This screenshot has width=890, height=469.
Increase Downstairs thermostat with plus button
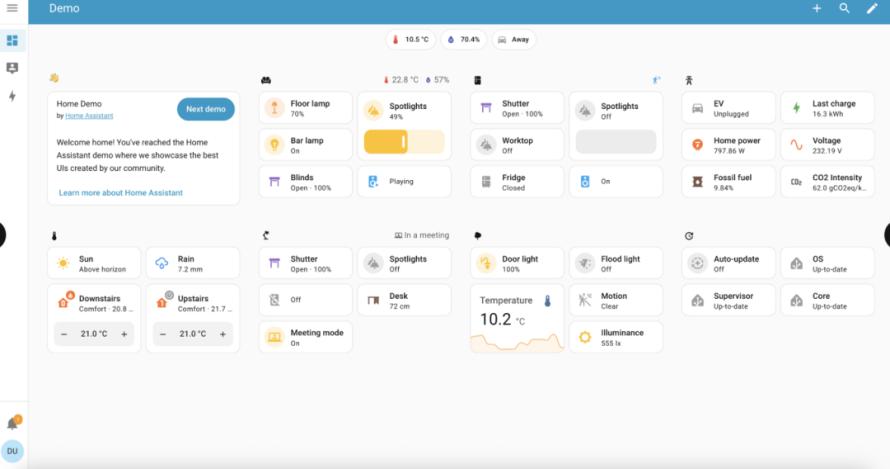point(124,334)
